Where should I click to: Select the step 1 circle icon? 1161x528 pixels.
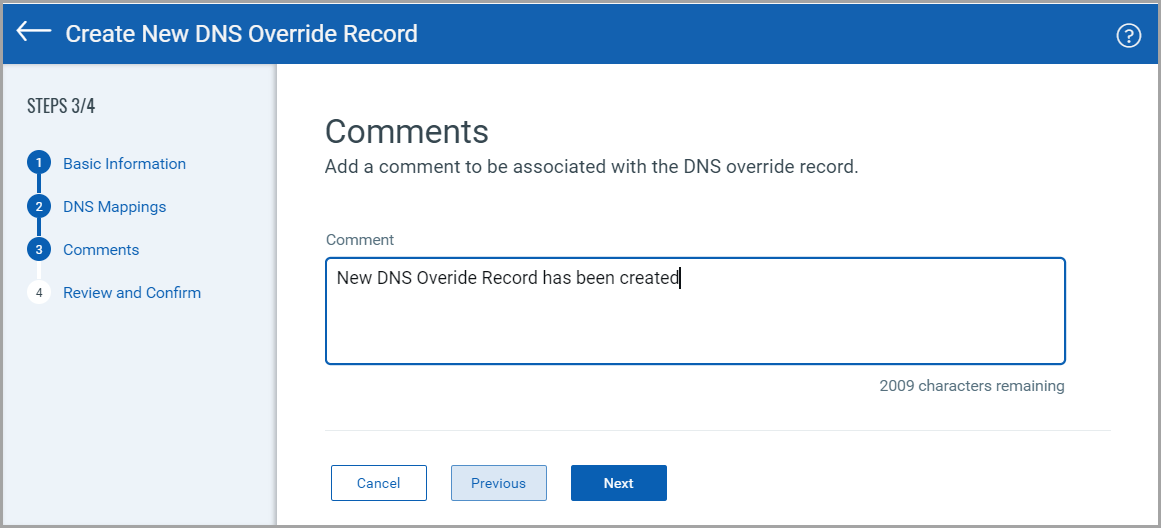pos(39,163)
